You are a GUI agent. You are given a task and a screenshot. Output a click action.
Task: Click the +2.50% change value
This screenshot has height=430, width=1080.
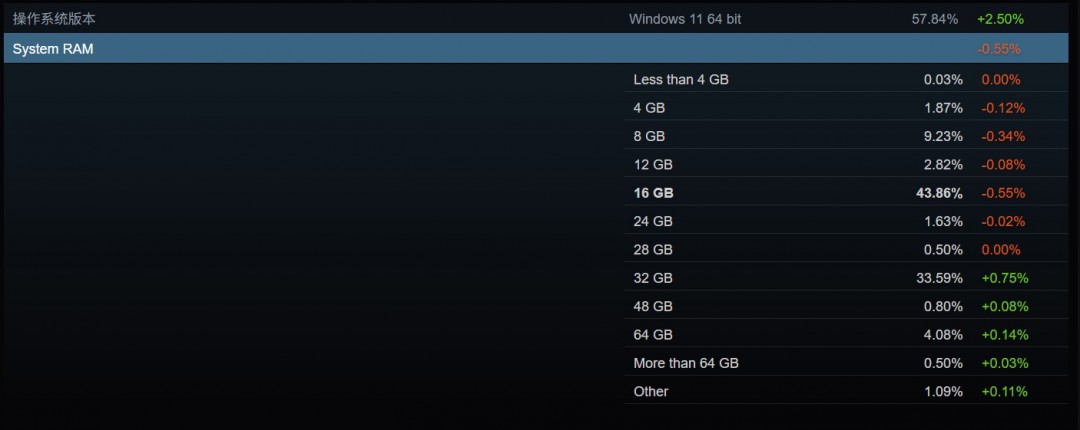(x=1000, y=19)
